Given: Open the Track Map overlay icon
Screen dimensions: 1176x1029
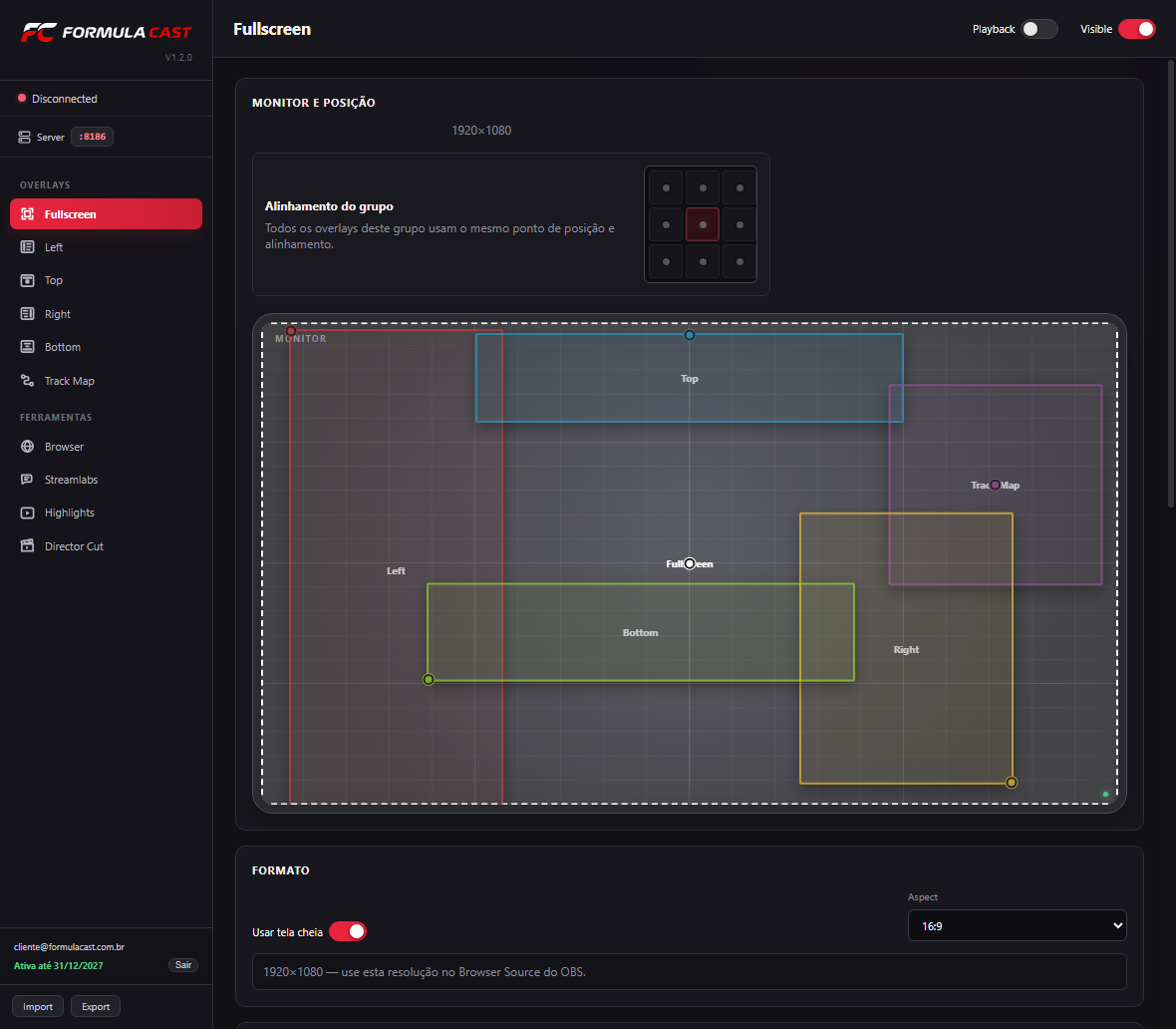Looking at the screenshot, I should pos(27,381).
